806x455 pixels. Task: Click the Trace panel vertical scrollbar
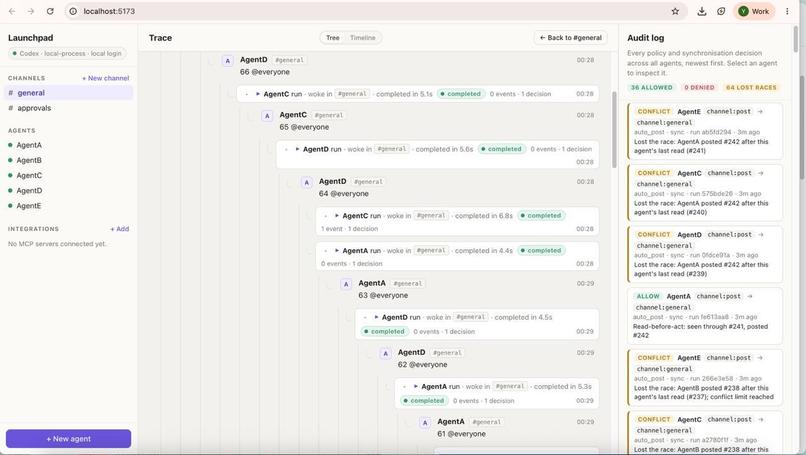coord(614,130)
